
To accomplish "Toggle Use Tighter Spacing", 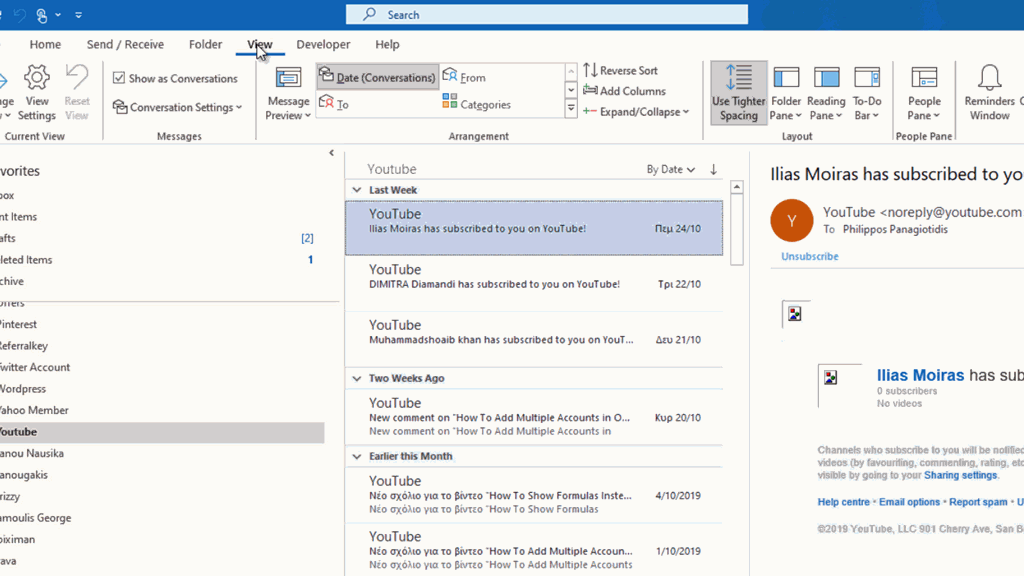I will click(738, 95).
